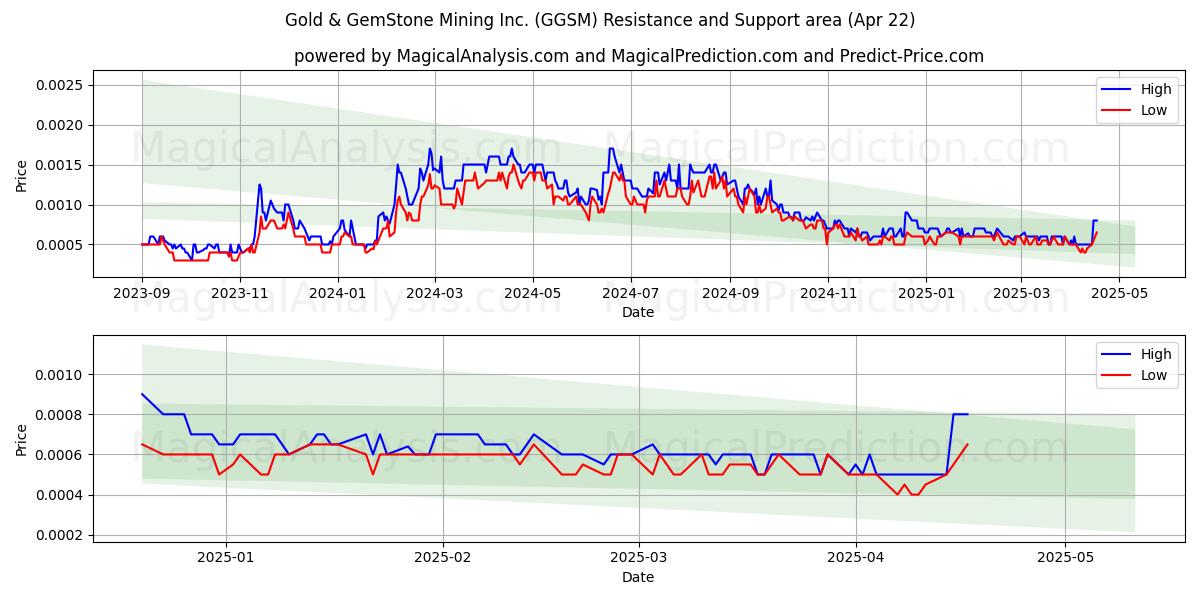Click the 2024-03 date tick label

click(434, 293)
